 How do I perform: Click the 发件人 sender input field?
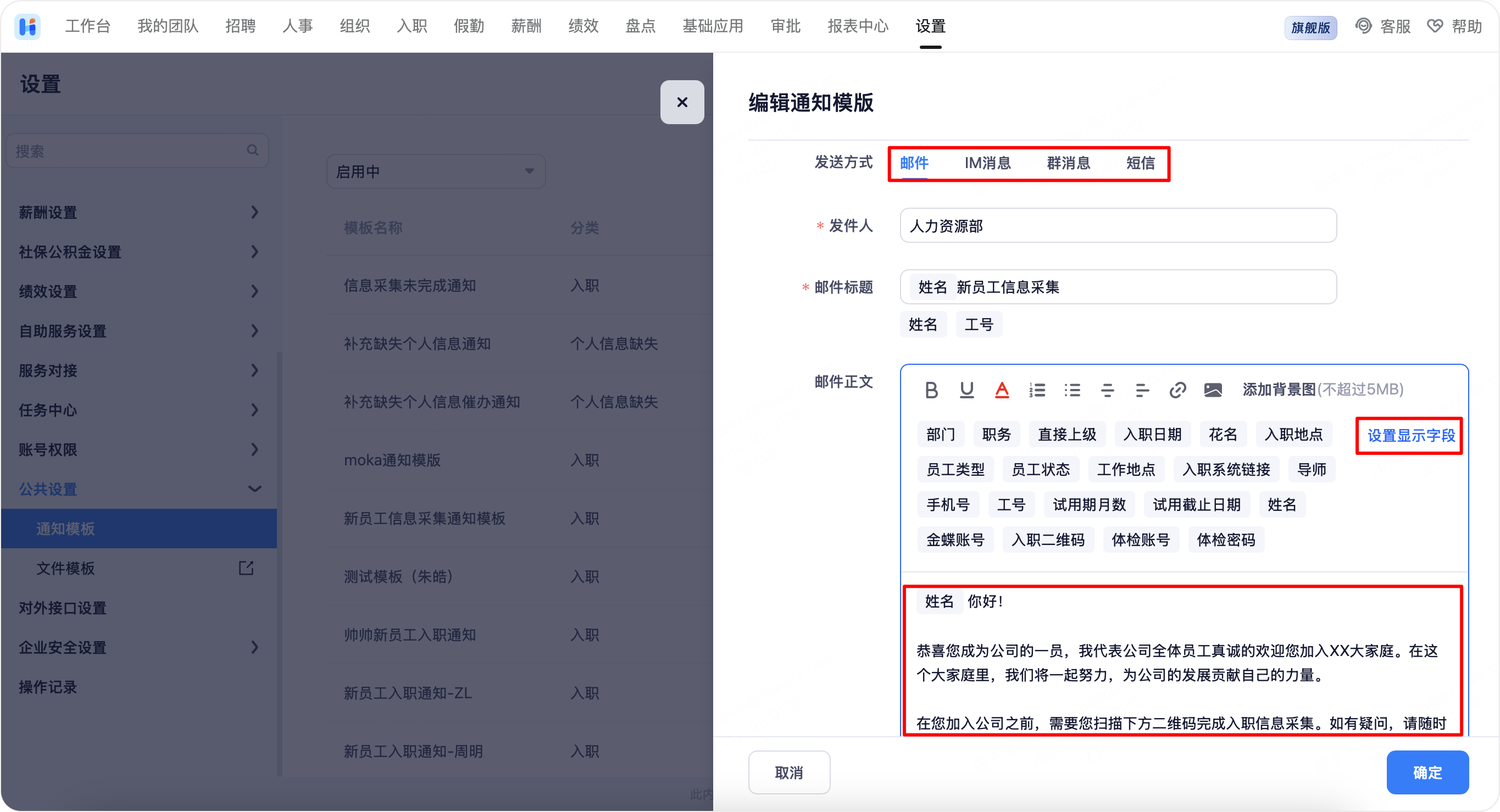coord(1118,225)
